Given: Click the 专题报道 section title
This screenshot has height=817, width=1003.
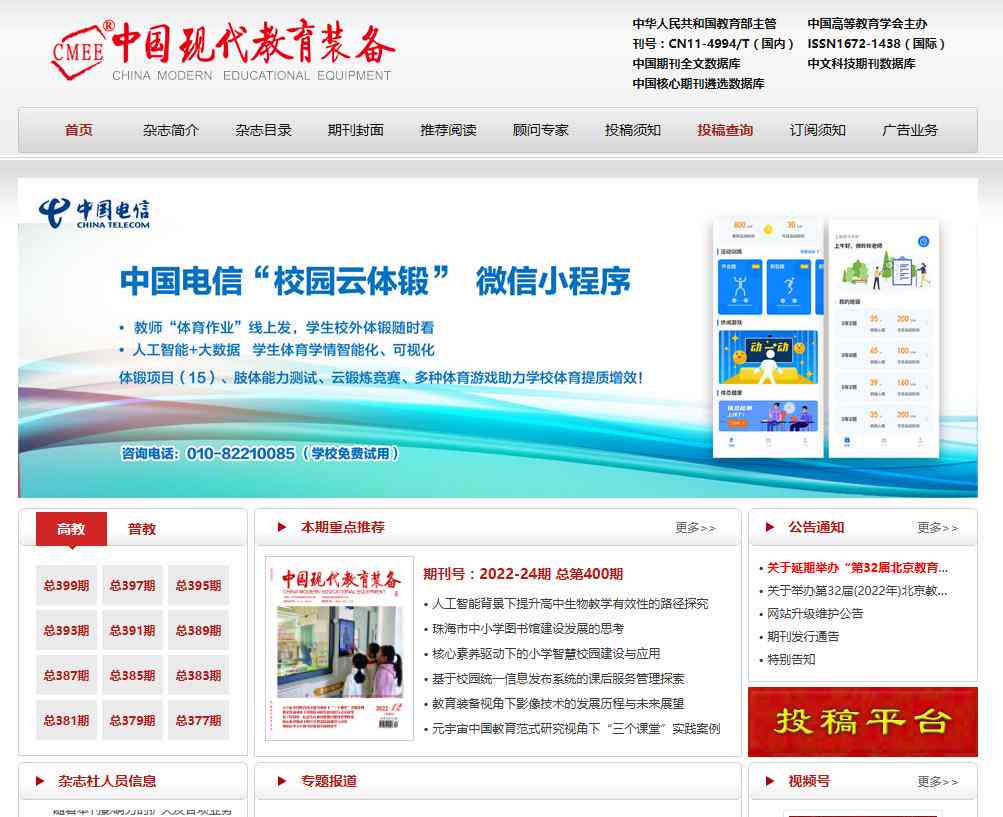Looking at the screenshot, I should point(329,781).
